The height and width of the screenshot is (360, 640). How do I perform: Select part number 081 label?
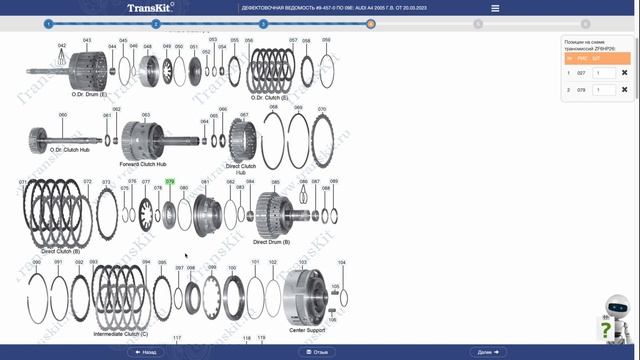coord(205,182)
